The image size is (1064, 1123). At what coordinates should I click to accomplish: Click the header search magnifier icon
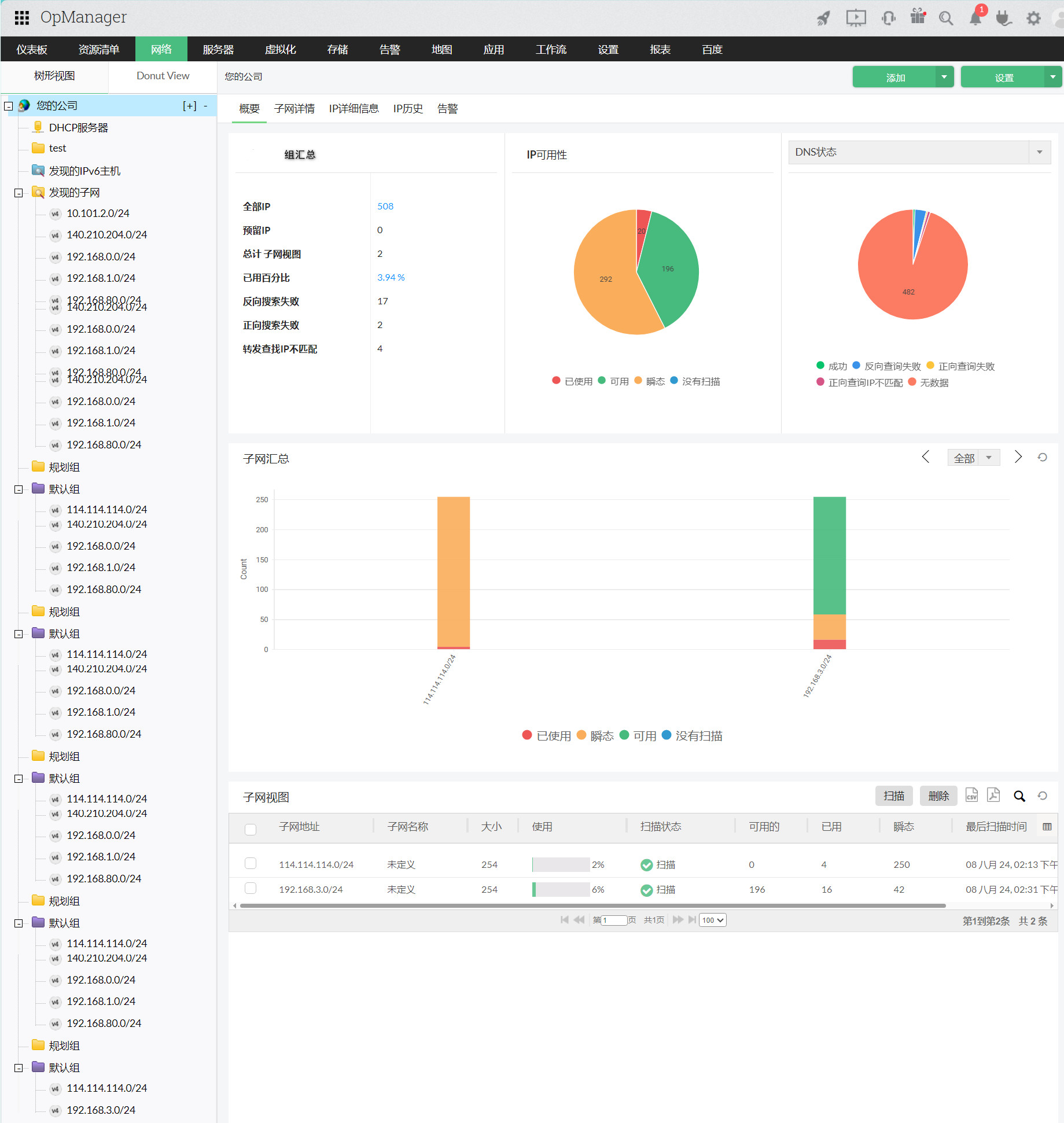click(x=946, y=18)
